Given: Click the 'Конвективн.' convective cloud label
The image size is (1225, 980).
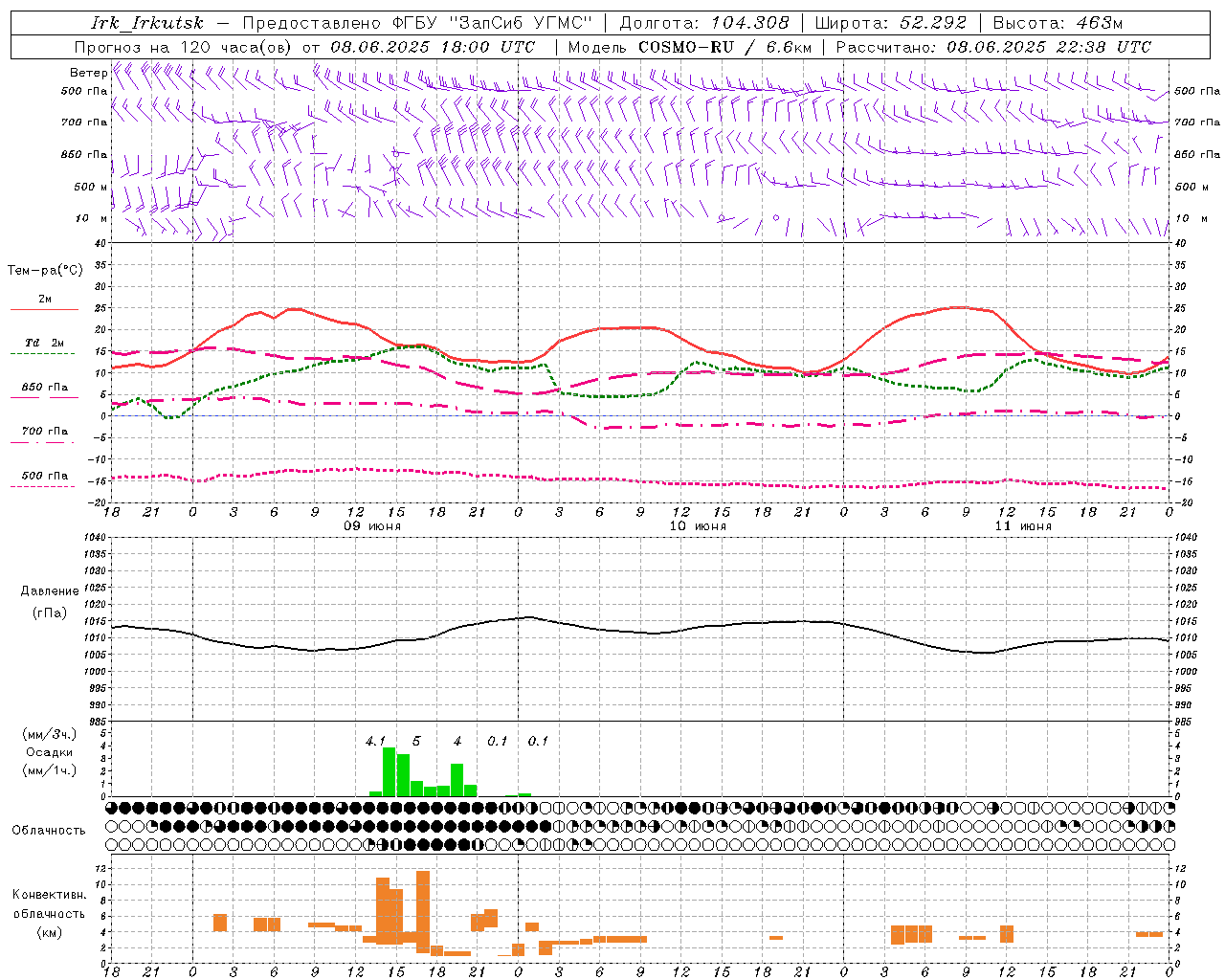Looking at the screenshot, I should 50,895.
